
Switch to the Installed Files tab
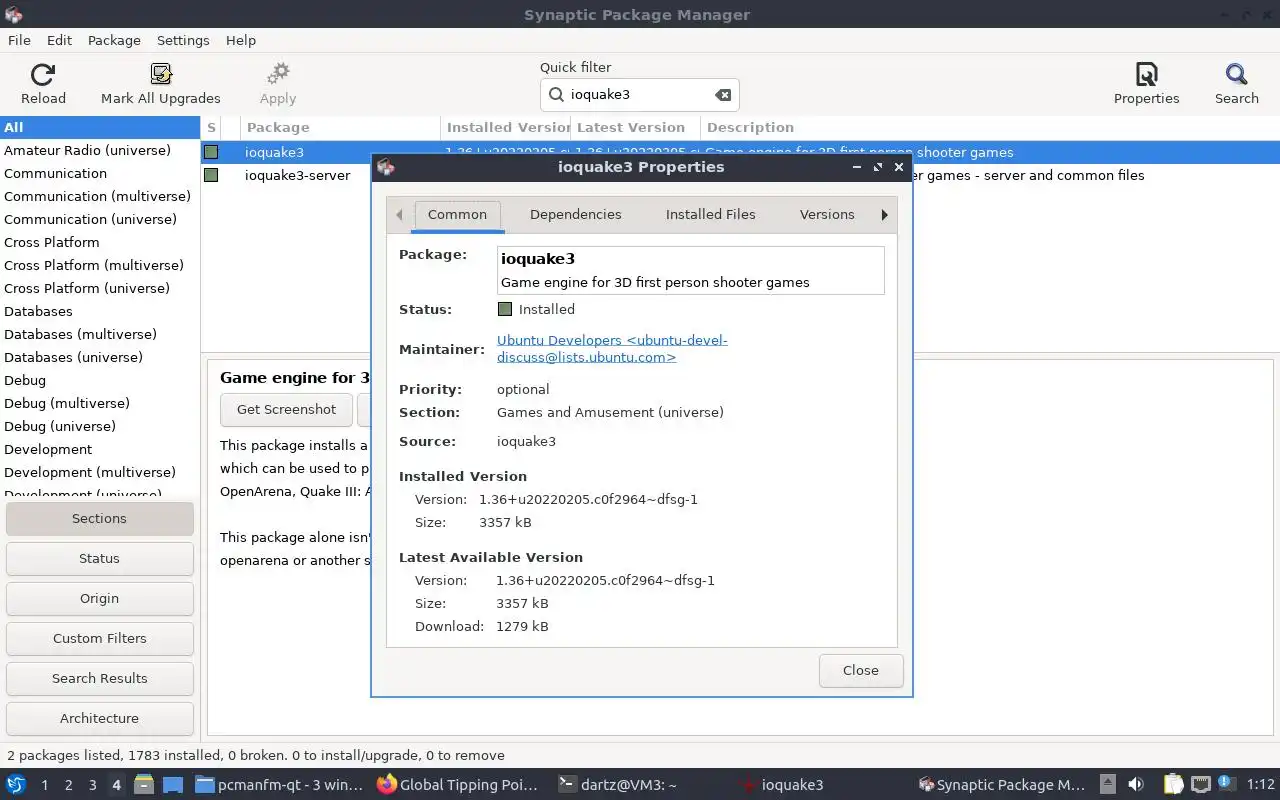[710, 214]
